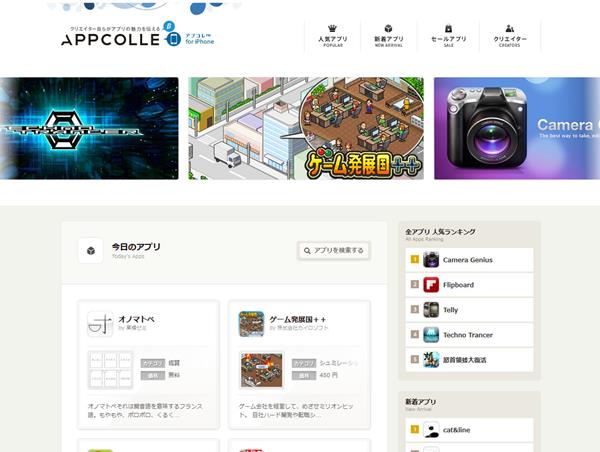This screenshot has width=600, height=452.
Task: Open the クリエイター CREATORS menu
Action: (510, 36)
